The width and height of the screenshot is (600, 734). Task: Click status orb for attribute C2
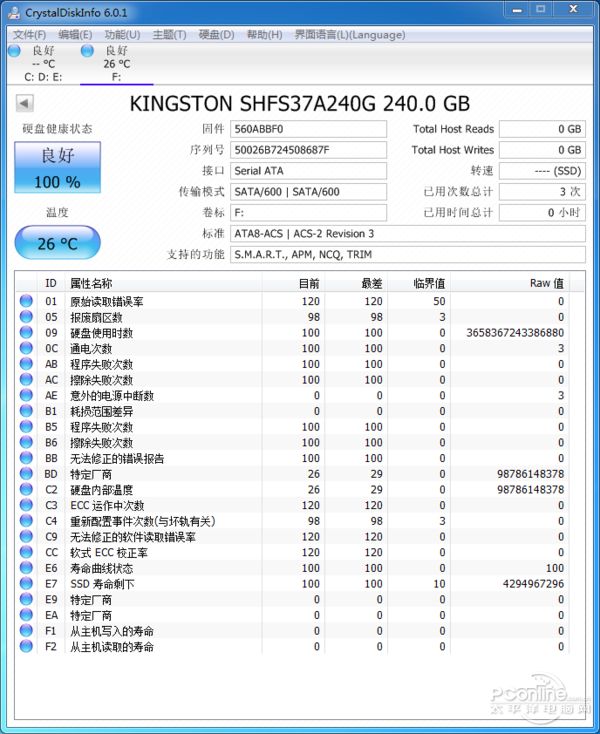(x=26, y=489)
